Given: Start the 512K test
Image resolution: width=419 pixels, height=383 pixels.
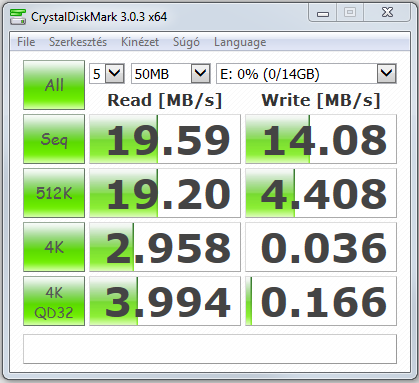Looking at the screenshot, I should coord(54,193).
